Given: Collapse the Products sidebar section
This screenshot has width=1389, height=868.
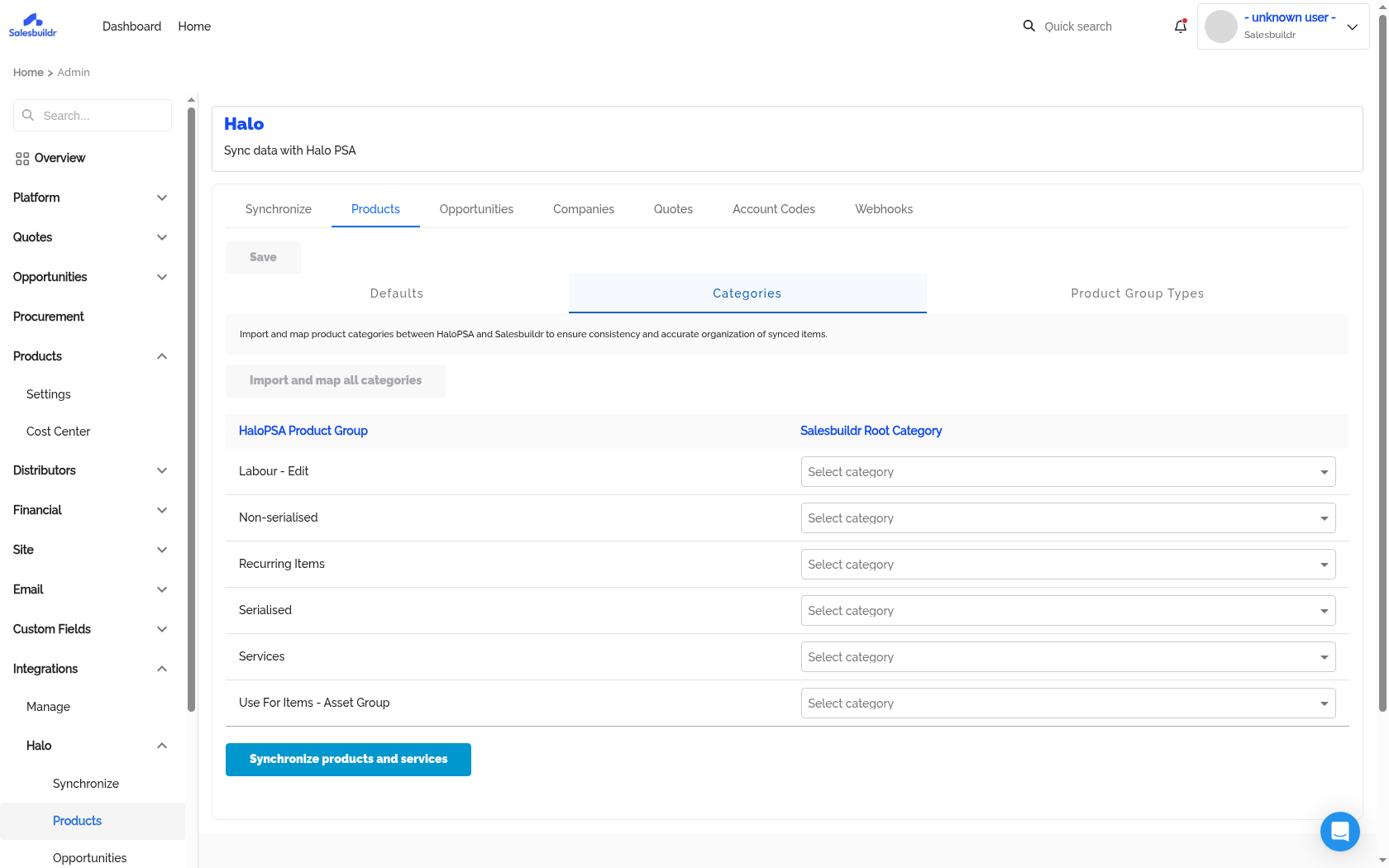Looking at the screenshot, I should click(162, 356).
